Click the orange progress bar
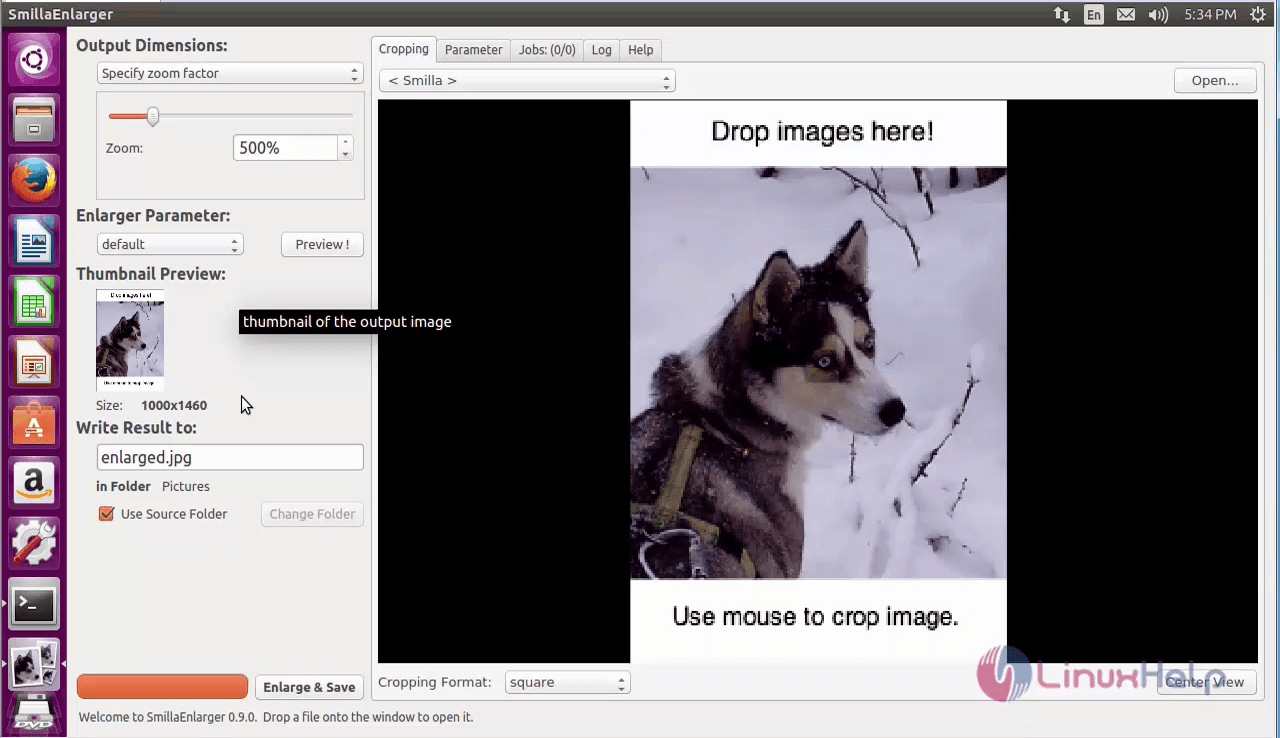The width and height of the screenshot is (1280, 738). [x=162, y=686]
